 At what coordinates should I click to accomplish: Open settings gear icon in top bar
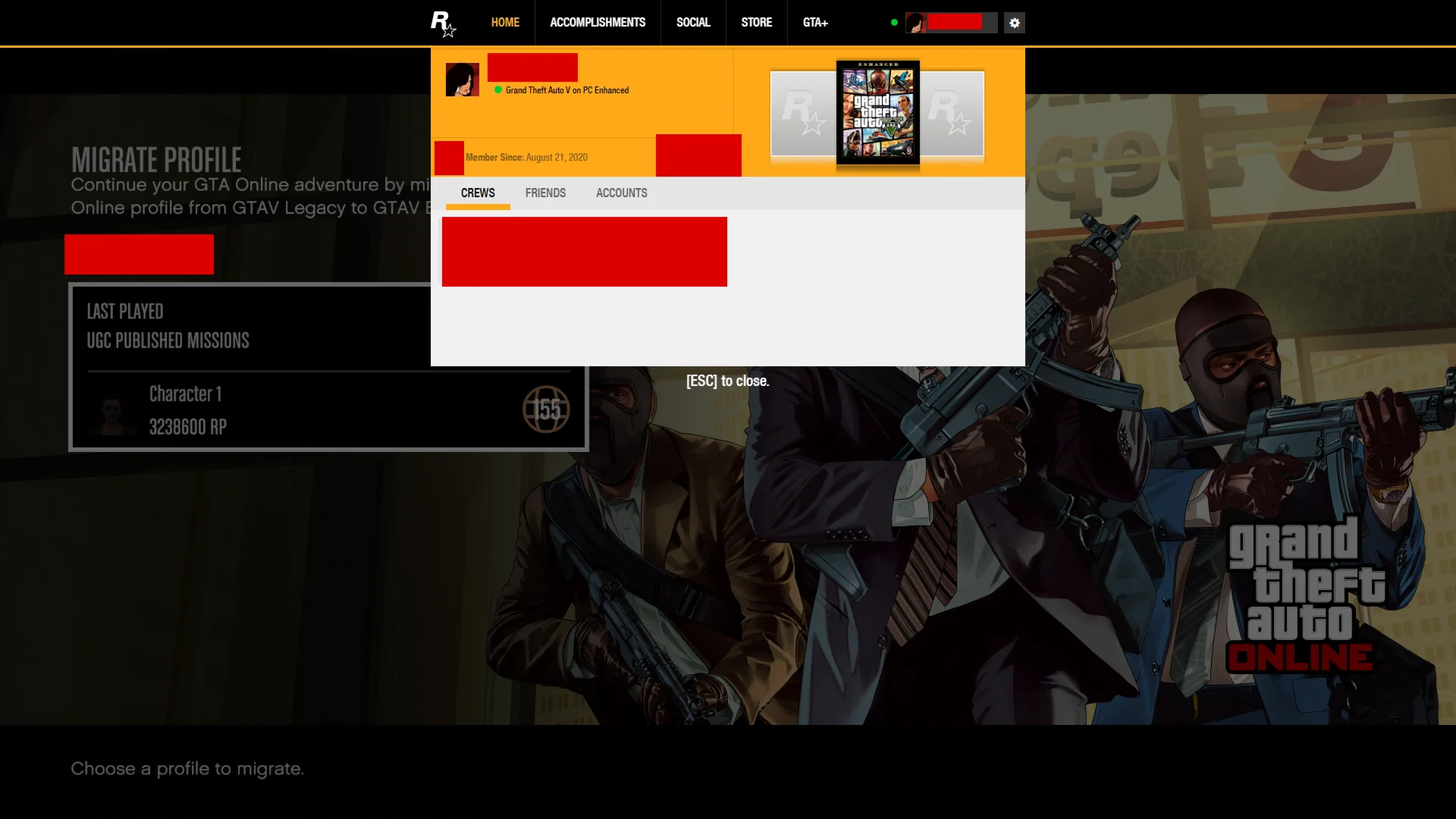pyautogui.click(x=1015, y=23)
